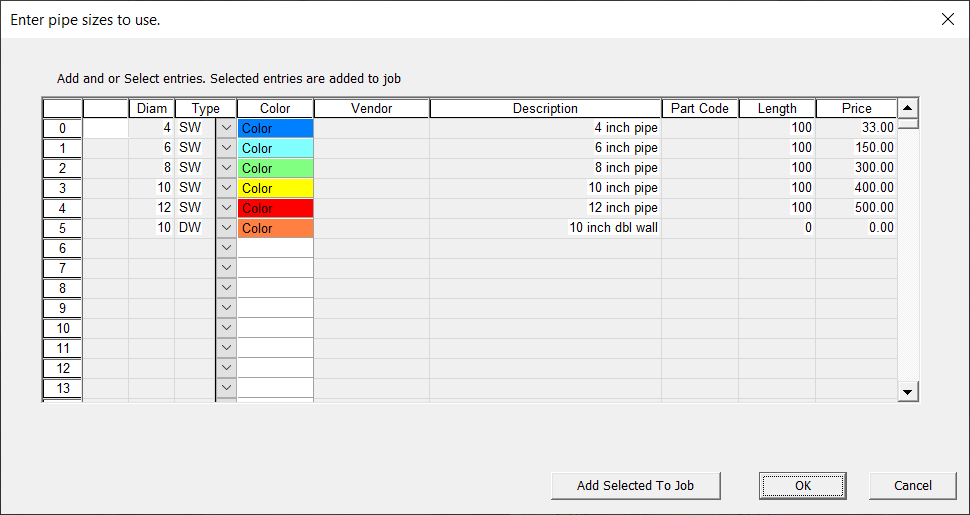Select the red color swatch in row 4
Viewport: 970px width, 515px height.
(275, 208)
